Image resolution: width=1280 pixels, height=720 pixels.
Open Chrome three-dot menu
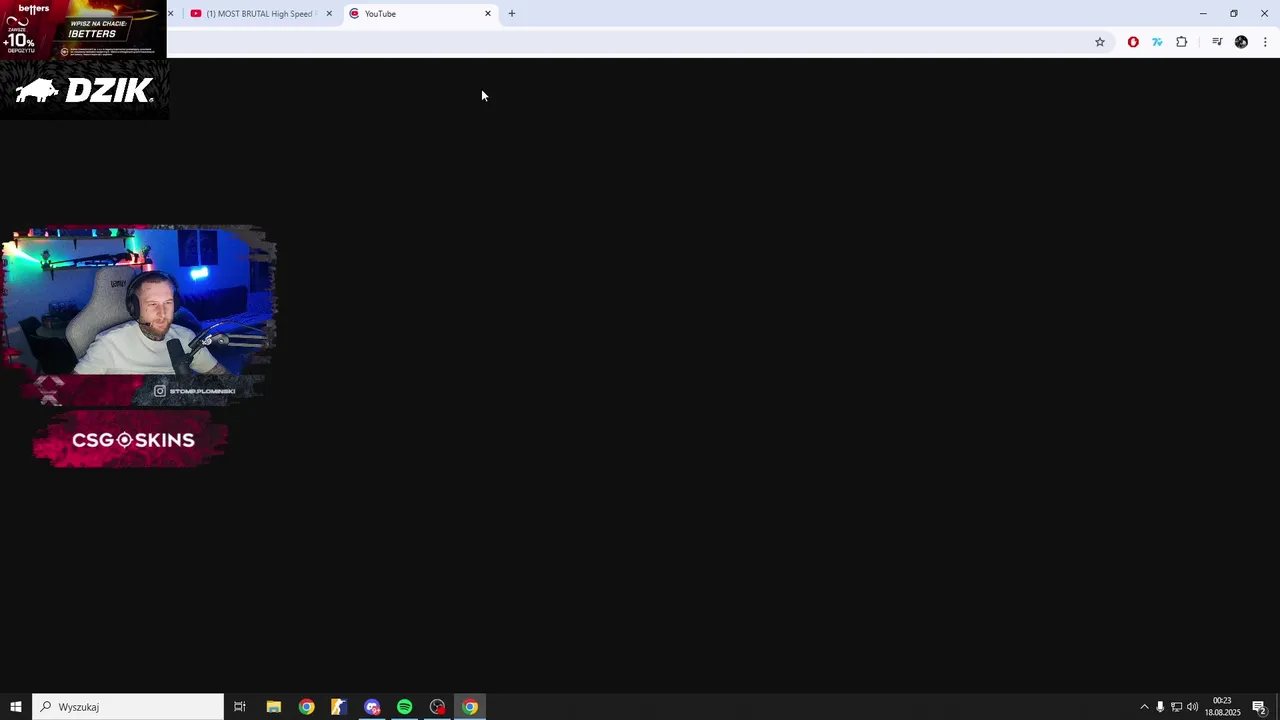coord(1265,42)
